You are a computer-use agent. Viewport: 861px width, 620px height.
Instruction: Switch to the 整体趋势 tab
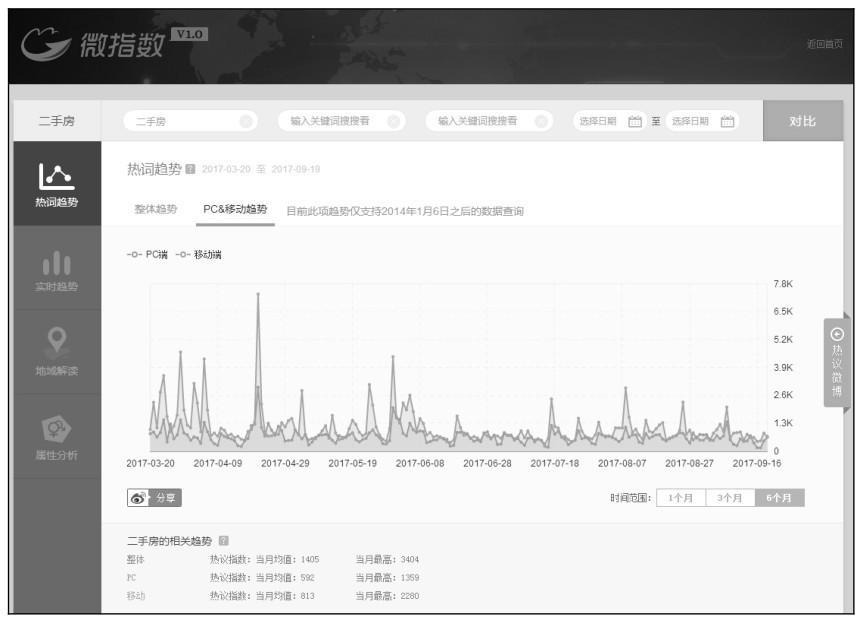(156, 209)
